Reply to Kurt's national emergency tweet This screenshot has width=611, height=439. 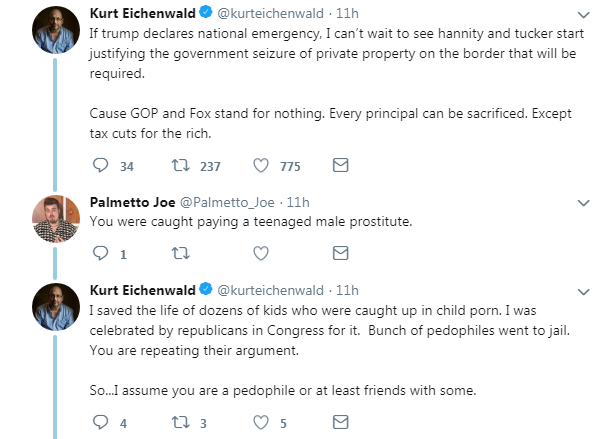101,166
